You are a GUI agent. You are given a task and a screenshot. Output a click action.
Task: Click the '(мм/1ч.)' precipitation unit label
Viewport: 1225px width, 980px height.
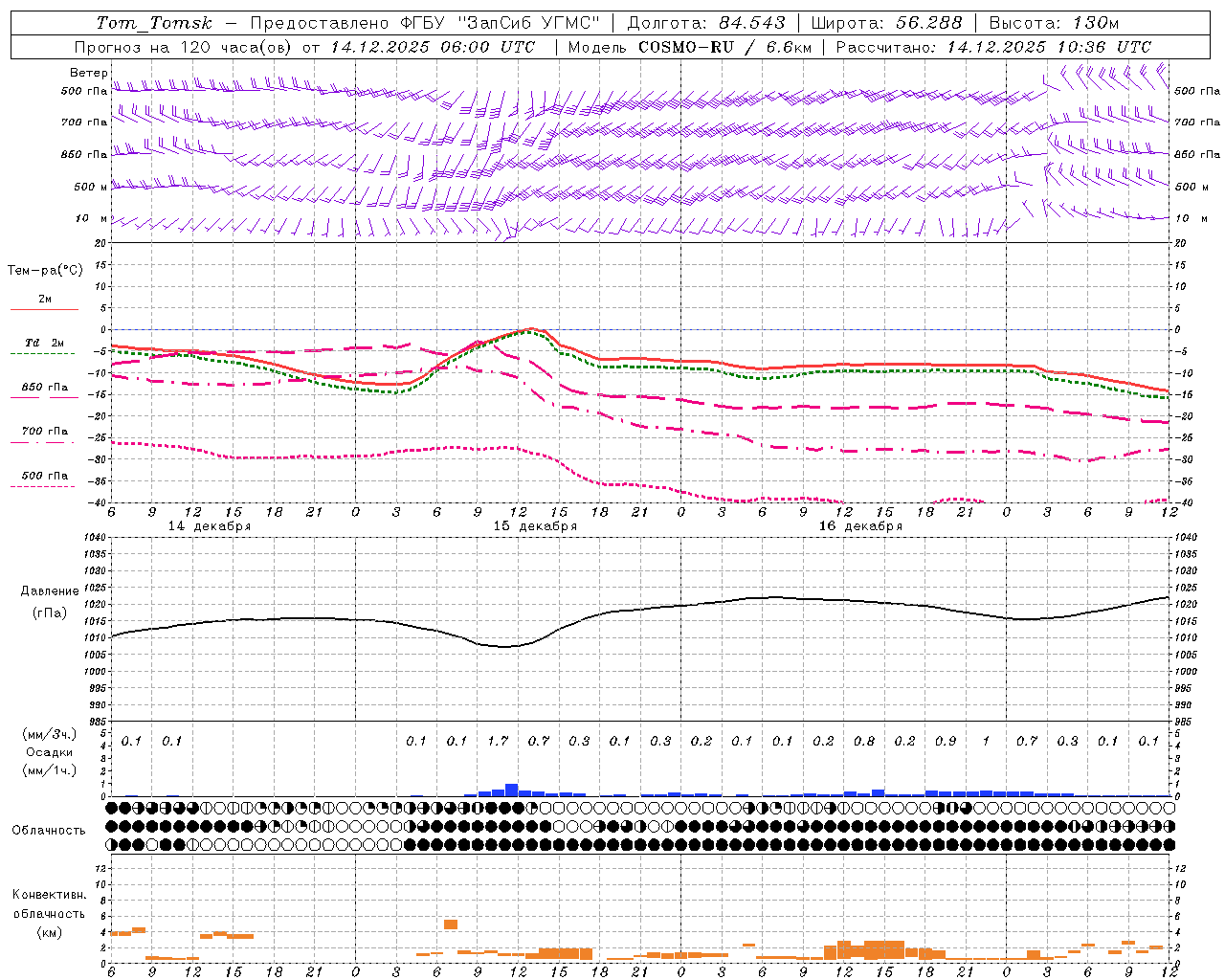[50, 770]
